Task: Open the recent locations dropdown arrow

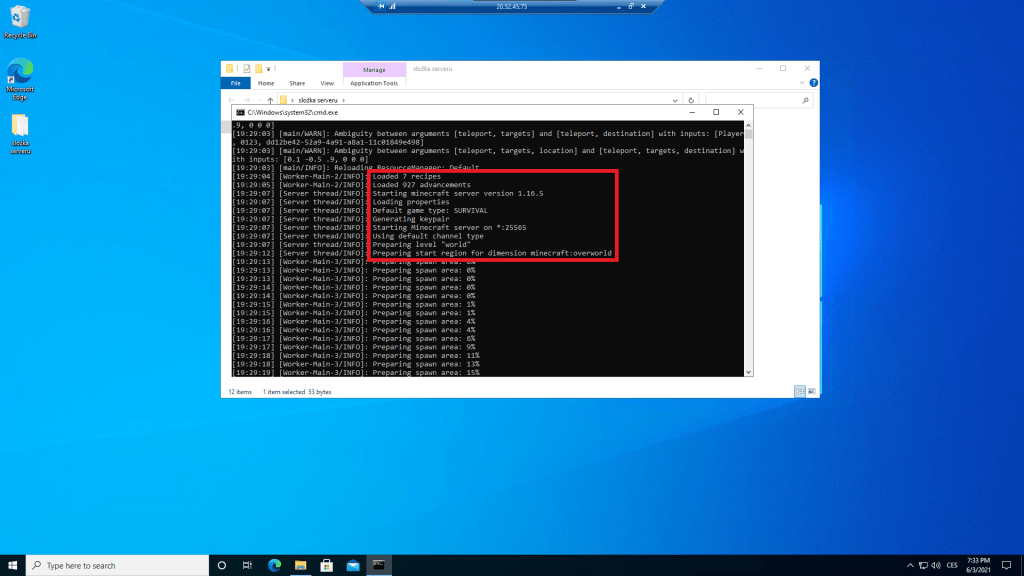Action: [x=259, y=101]
